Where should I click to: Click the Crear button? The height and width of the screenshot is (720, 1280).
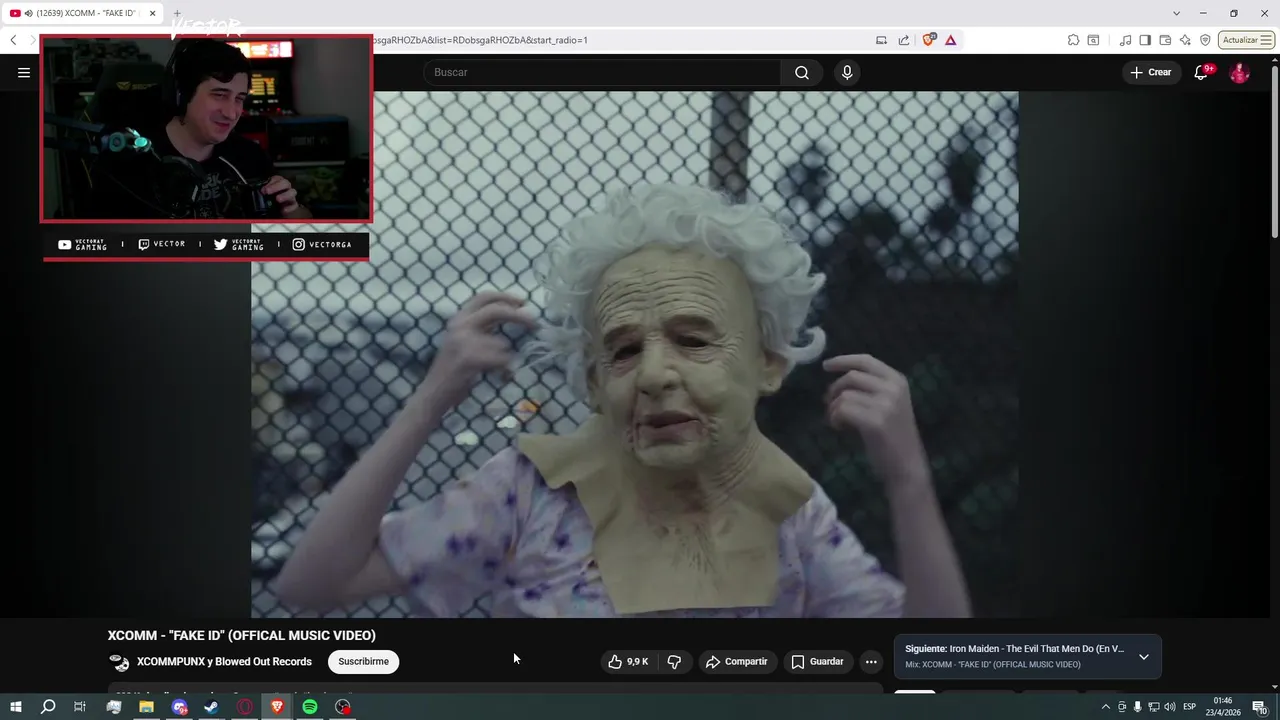1151,72
